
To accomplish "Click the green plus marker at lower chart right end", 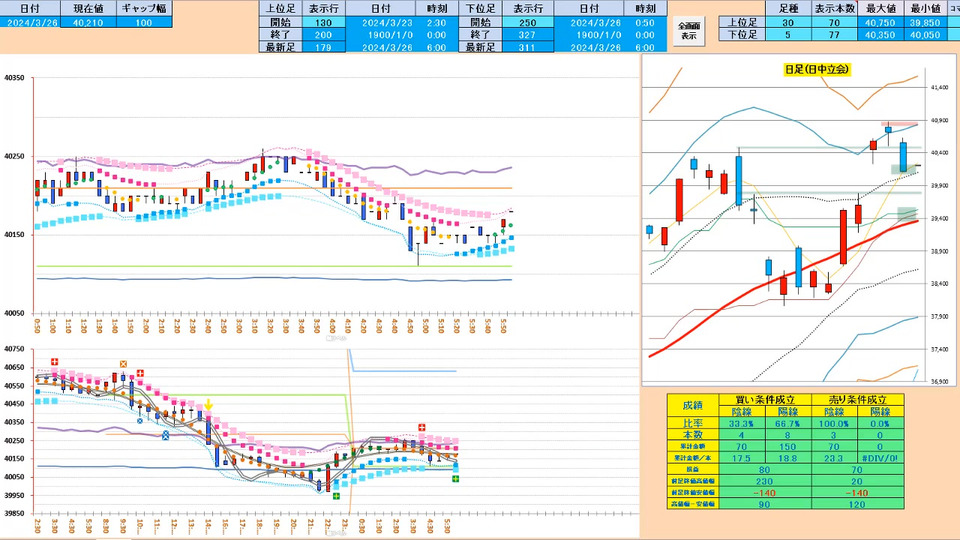I will pyautogui.click(x=456, y=478).
